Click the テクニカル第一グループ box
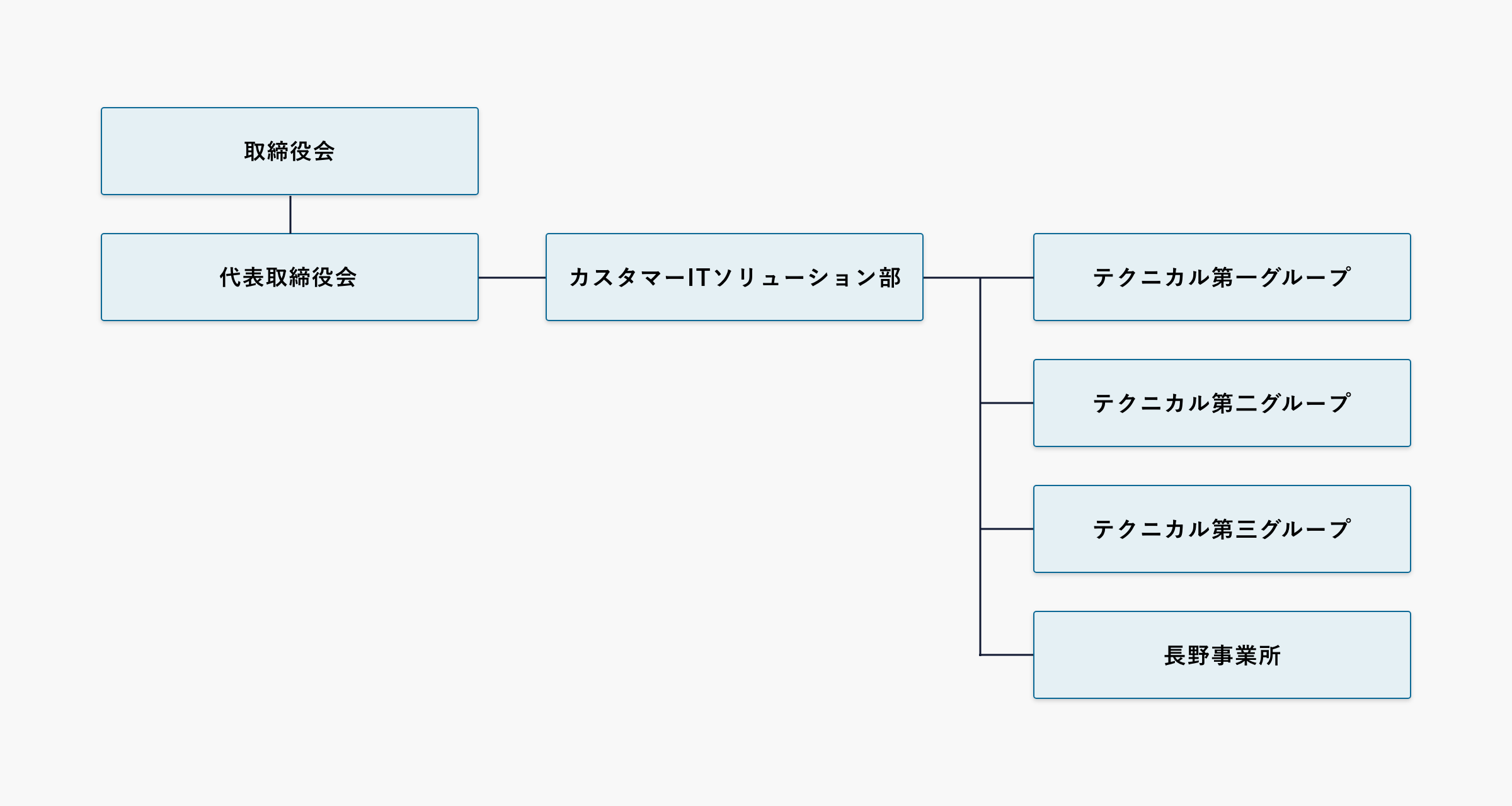The height and width of the screenshot is (806, 1512). 1222,277
